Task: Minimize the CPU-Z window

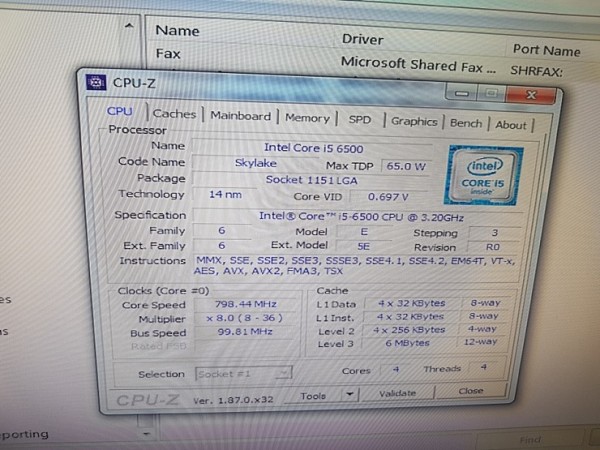Action: point(461,93)
